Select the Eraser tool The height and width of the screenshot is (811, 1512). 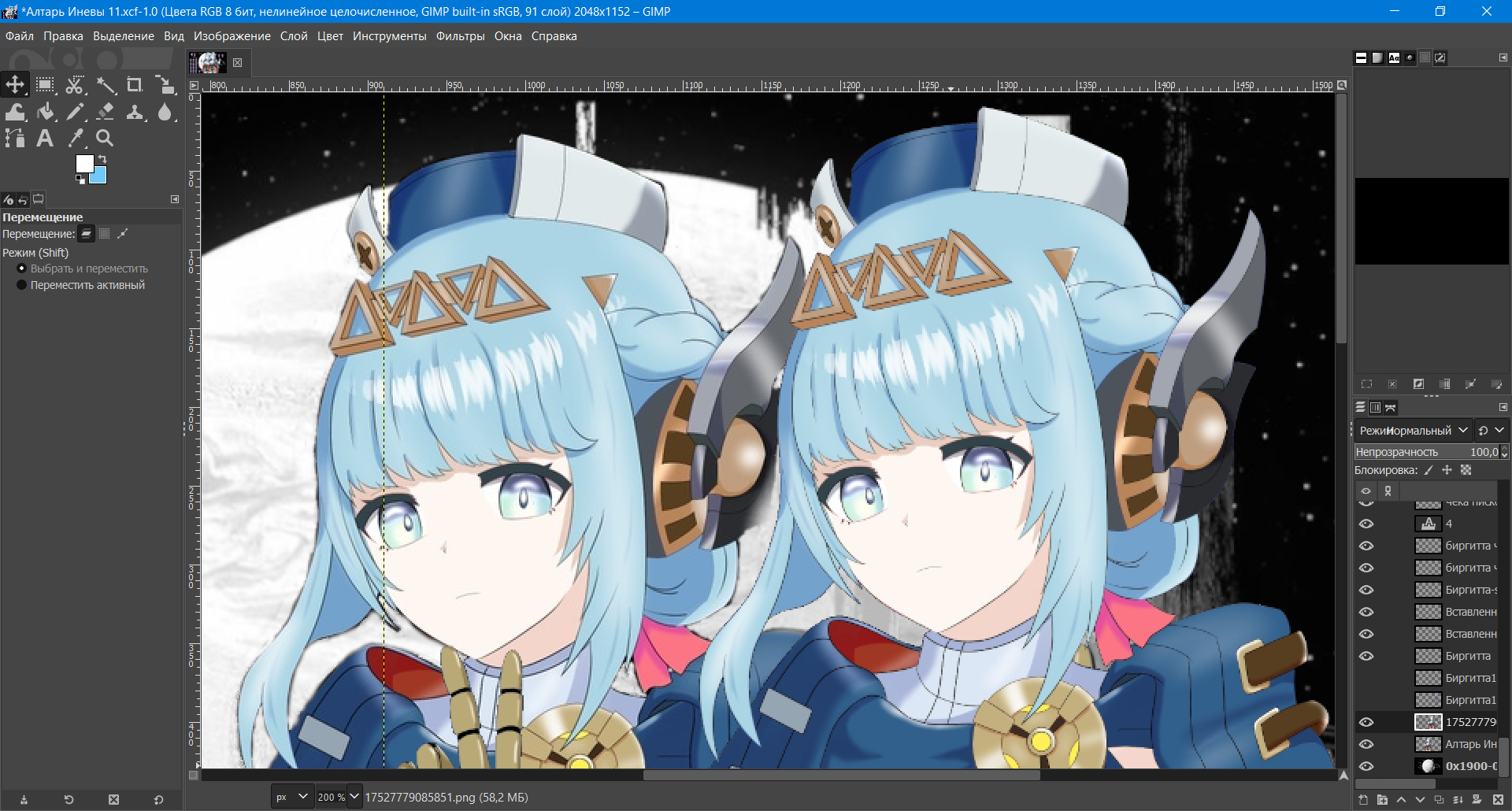tap(105, 112)
